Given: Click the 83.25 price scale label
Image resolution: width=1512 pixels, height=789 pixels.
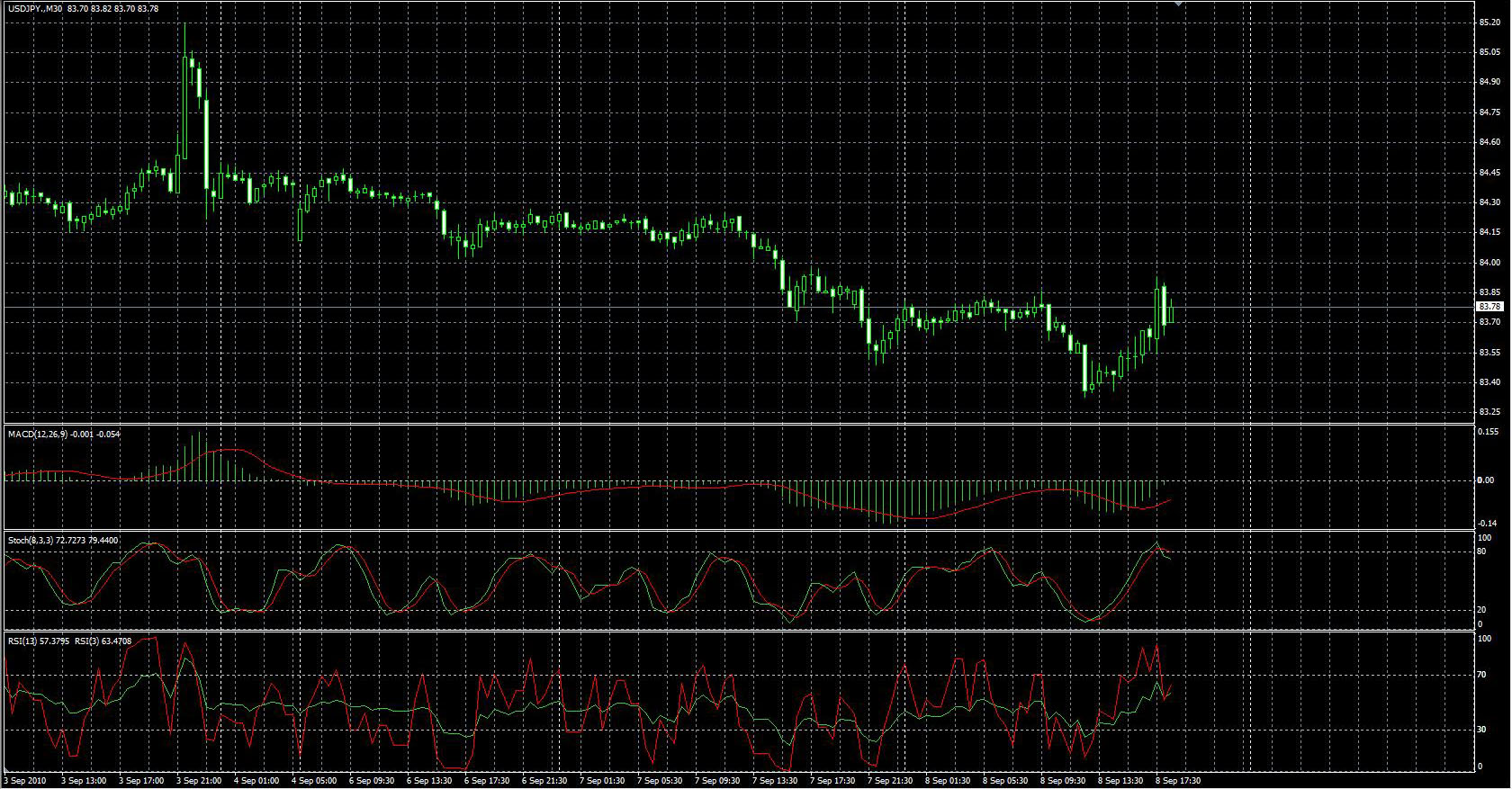Looking at the screenshot, I should [x=1489, y=412].
